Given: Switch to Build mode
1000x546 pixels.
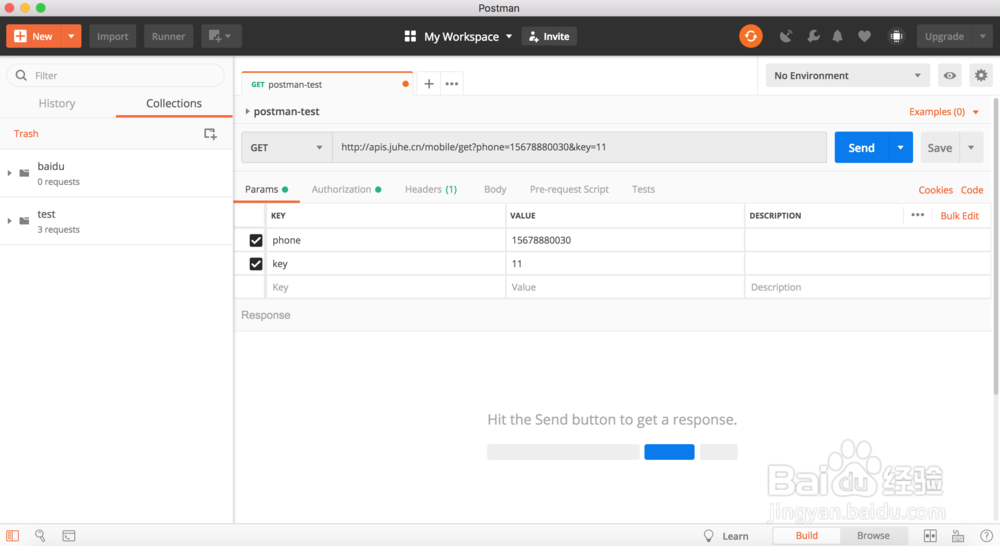Looking at the screenshot, I should [x=807, y=535].
